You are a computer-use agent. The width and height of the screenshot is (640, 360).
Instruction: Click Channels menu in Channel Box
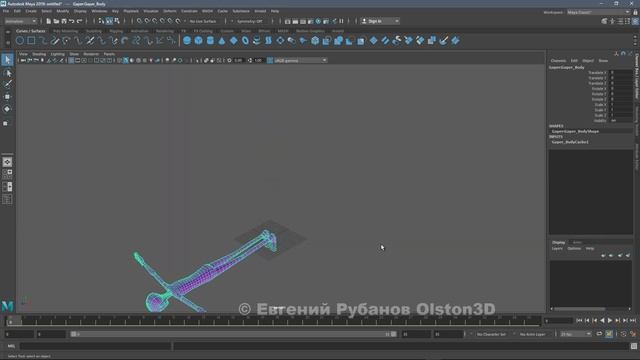click(x=558, y=61)
